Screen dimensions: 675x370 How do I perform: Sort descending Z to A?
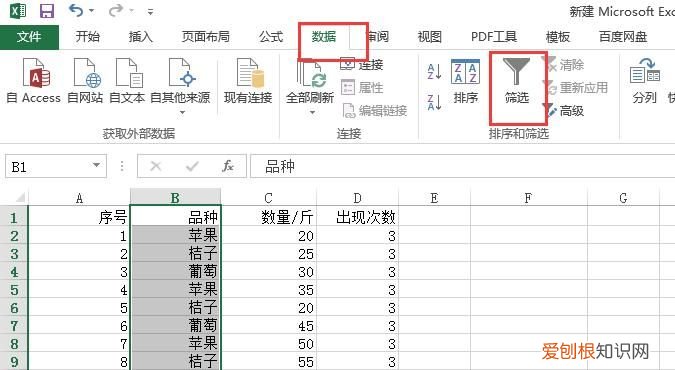click(x=434, y=103)
